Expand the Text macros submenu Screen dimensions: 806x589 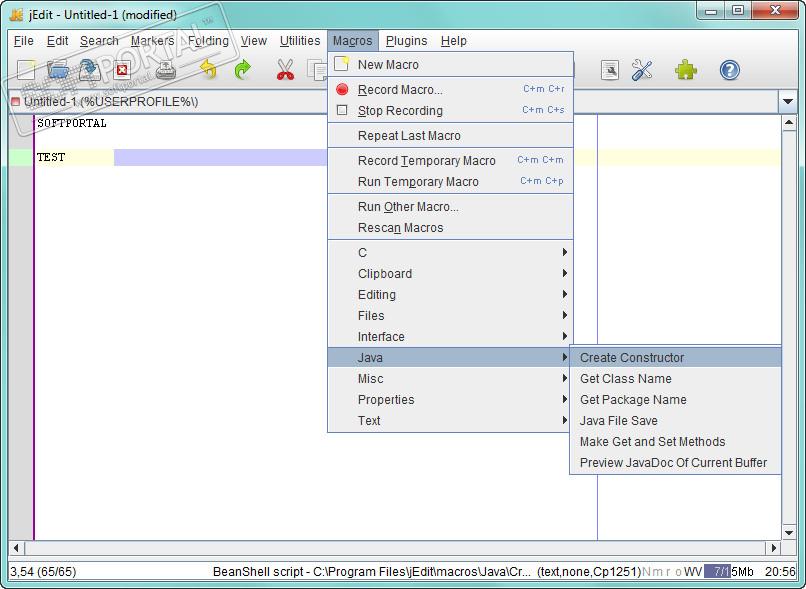450,421
